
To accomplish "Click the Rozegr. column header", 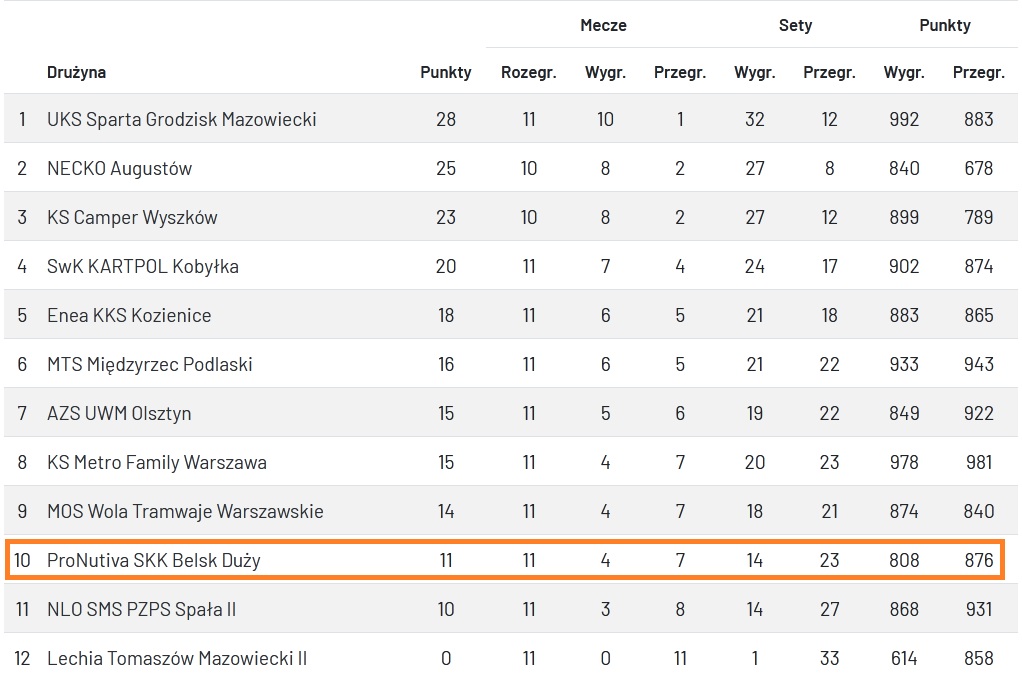I will 529,72.
